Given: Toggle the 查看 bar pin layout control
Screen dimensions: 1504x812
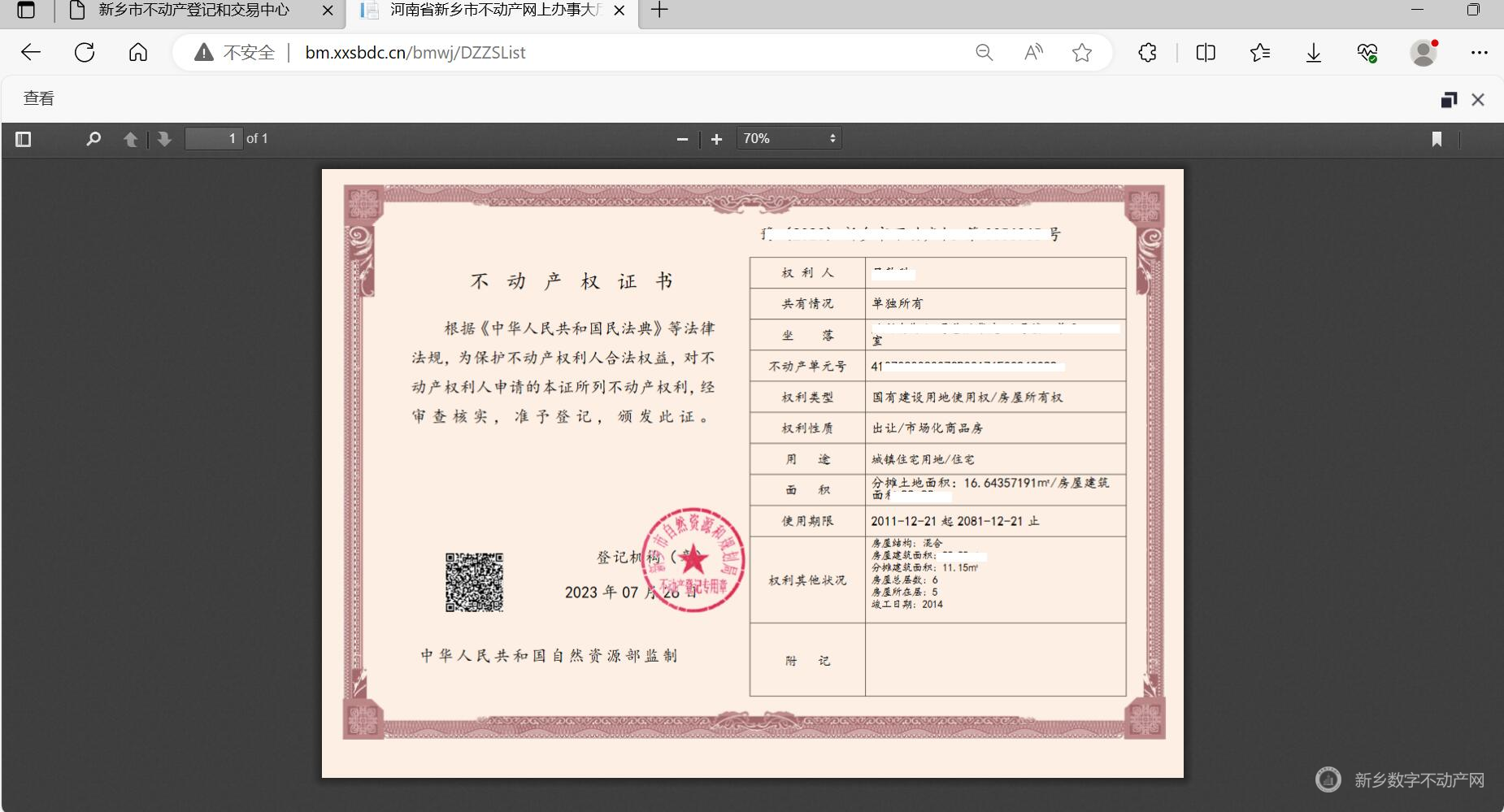Looking at the screenshot, I should (1450, 98).
